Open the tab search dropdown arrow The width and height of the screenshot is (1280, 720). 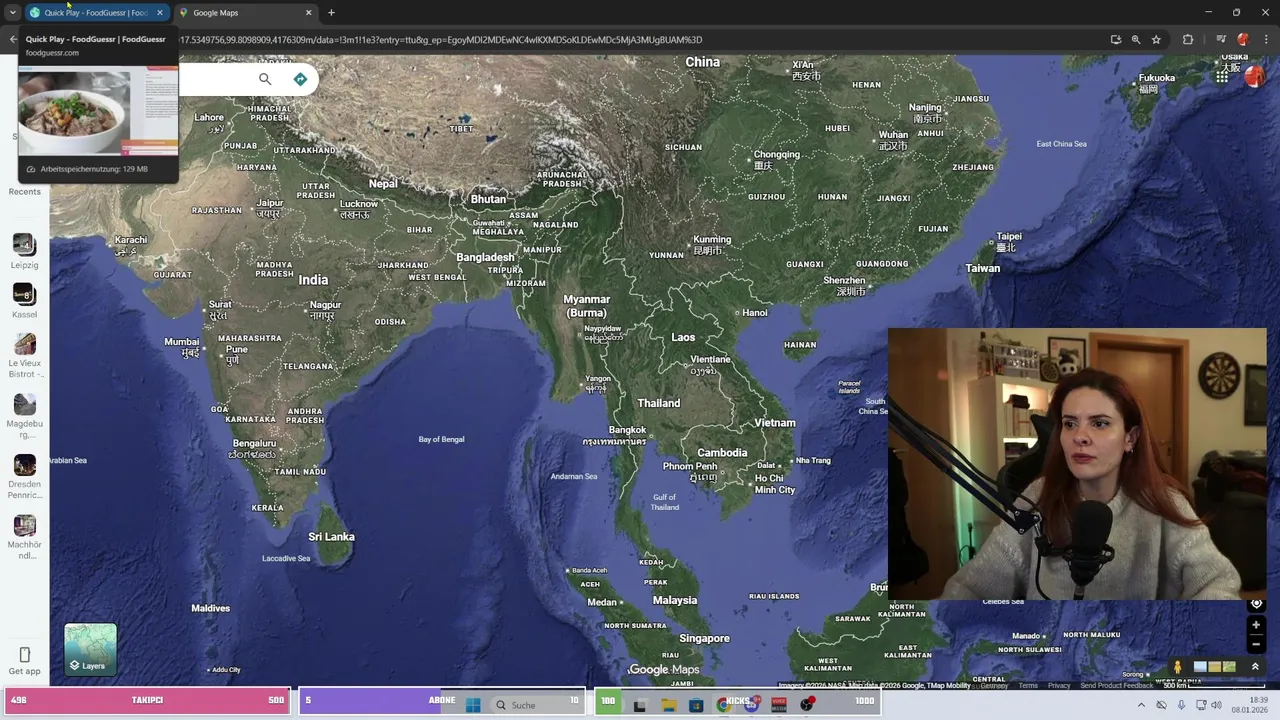tap(12, 13)
